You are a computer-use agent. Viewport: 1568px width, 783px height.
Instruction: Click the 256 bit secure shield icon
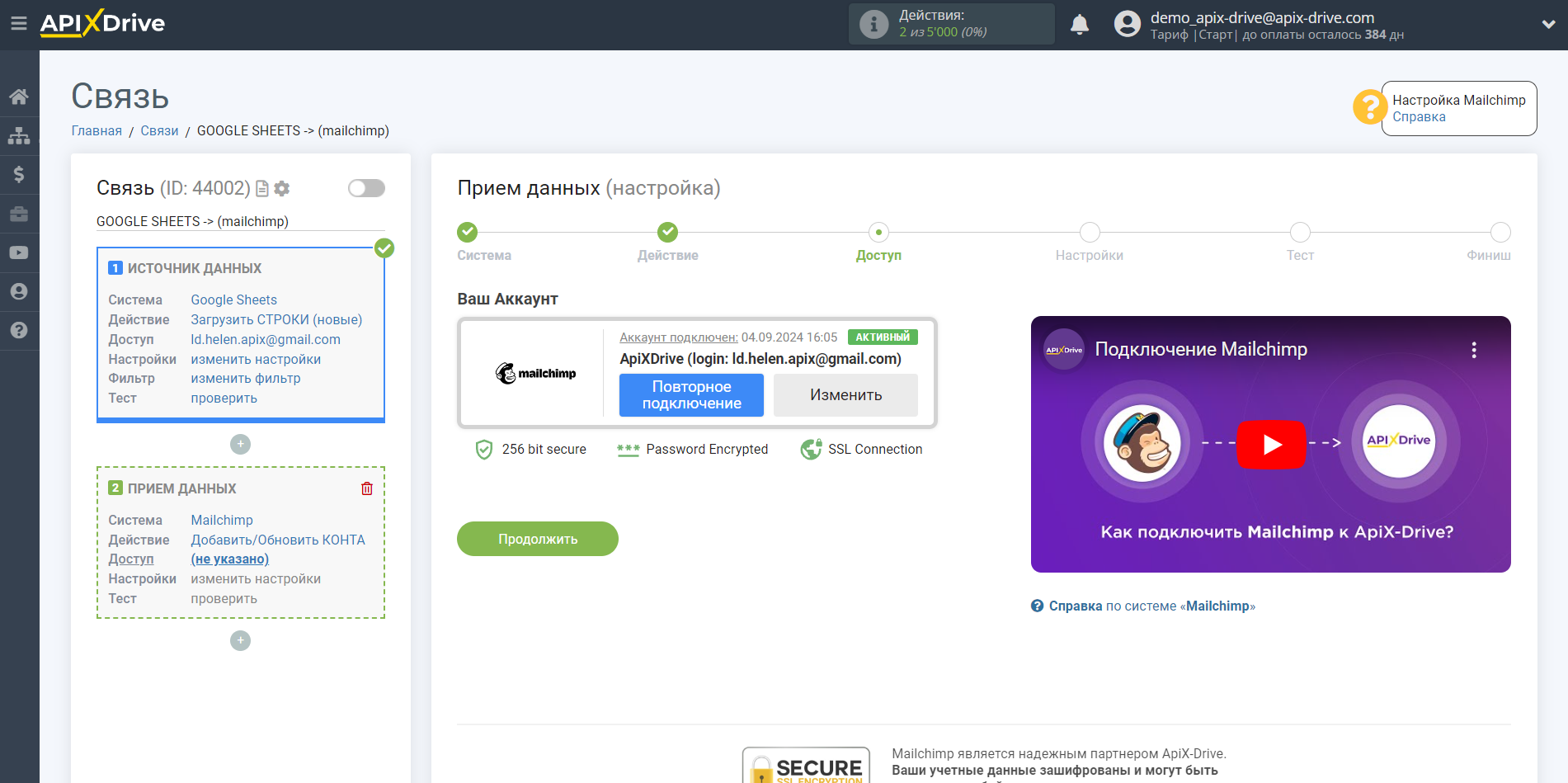click(x=484, y=449)
